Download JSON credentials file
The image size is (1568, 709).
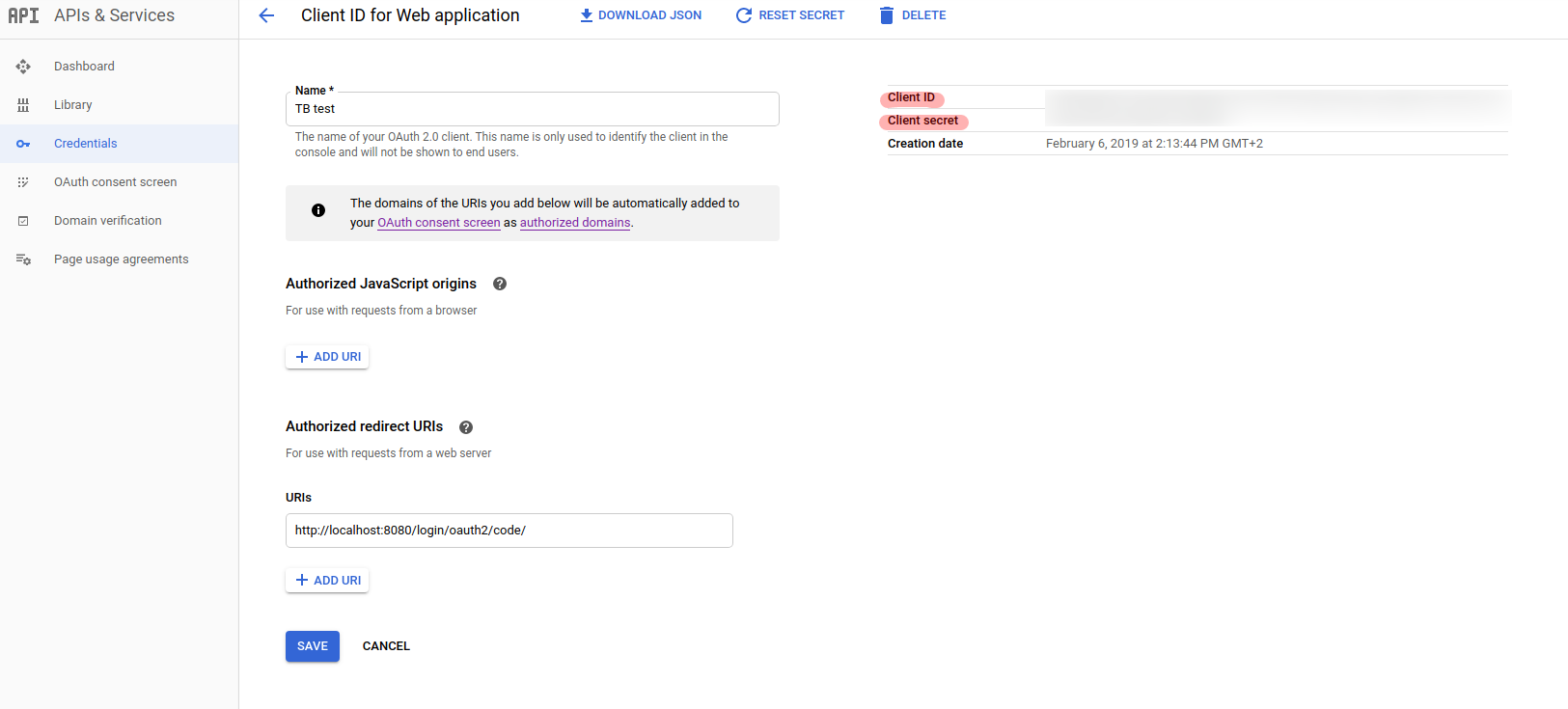coord(641,15)
